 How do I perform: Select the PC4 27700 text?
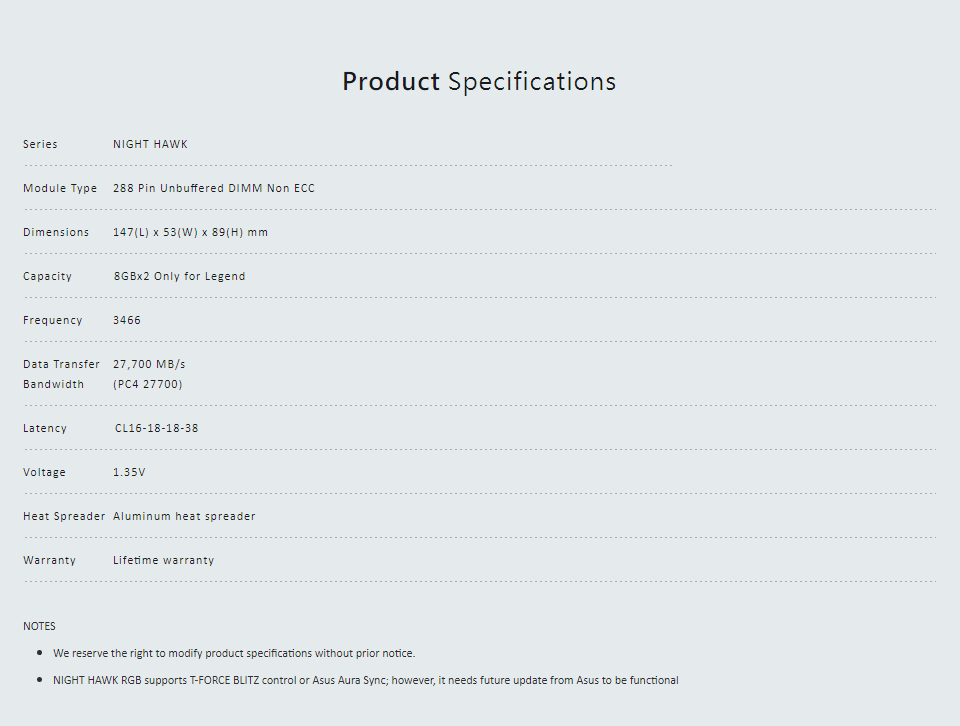[x=148, y=384]
